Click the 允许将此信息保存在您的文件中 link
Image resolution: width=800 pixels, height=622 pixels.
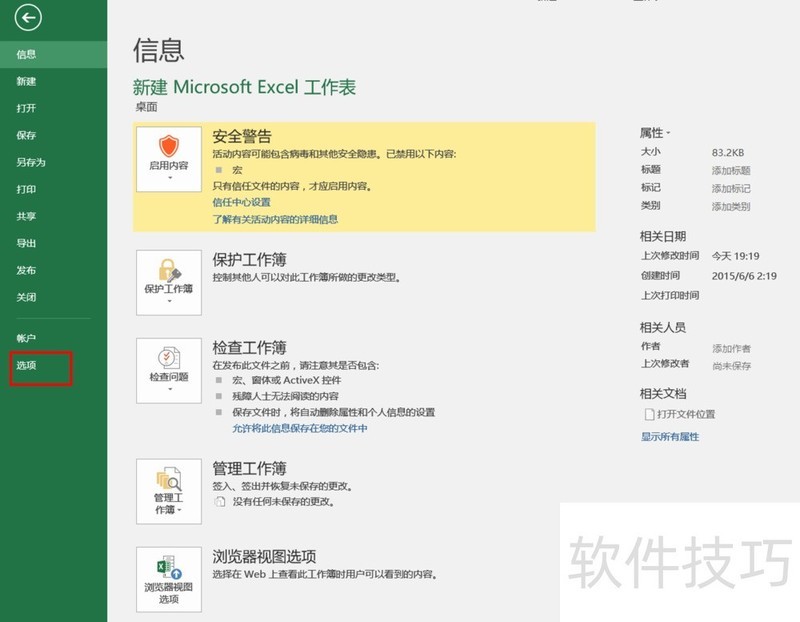299,428
